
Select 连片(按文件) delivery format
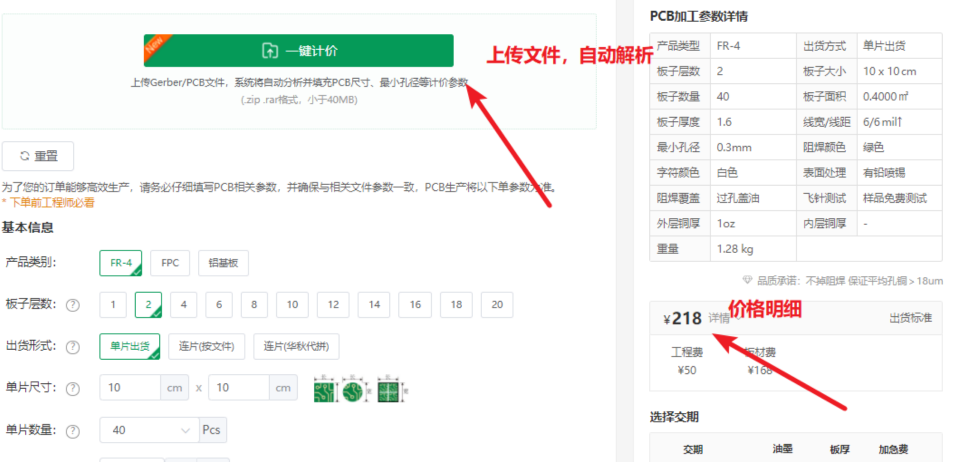click(207, 347)
